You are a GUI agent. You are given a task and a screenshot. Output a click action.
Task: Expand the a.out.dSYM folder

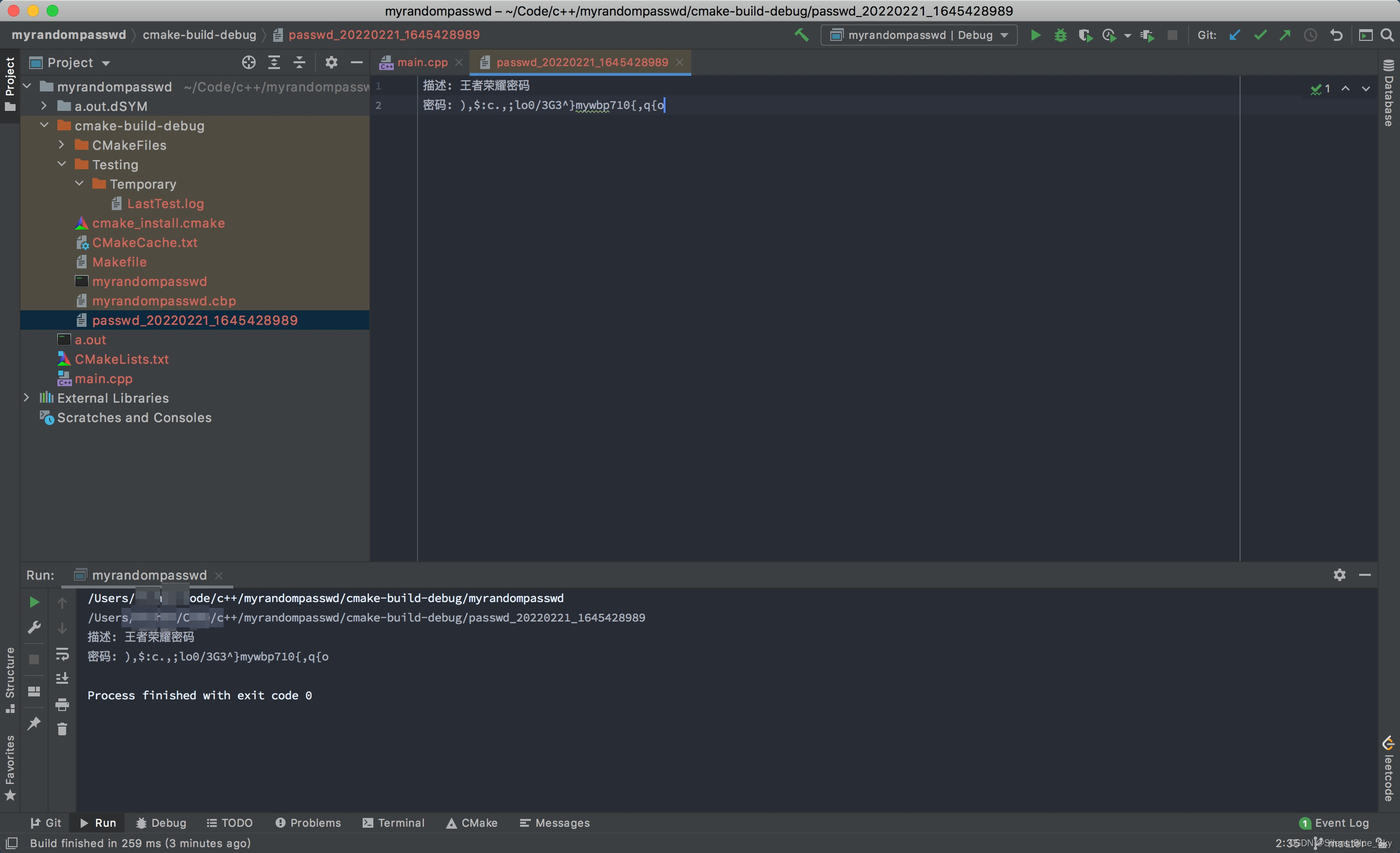[44, 106]
